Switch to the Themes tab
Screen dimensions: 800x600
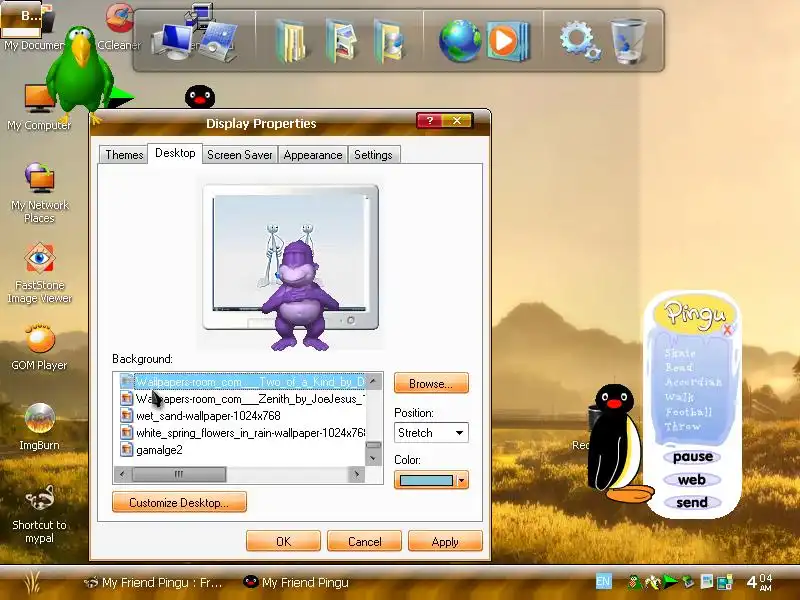[124, 155]
